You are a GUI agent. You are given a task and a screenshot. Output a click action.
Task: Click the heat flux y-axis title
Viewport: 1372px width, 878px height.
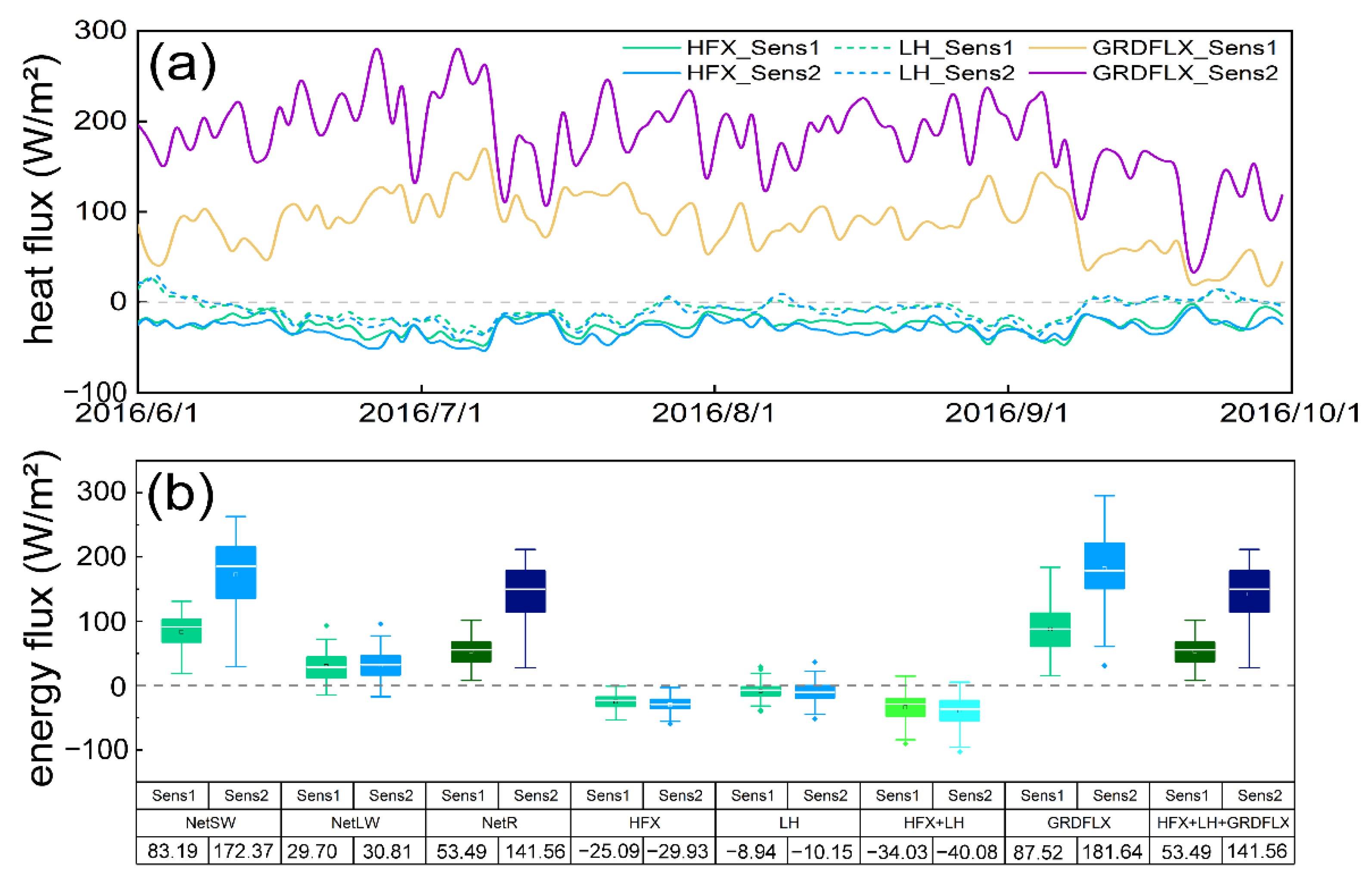pos(39,200)
